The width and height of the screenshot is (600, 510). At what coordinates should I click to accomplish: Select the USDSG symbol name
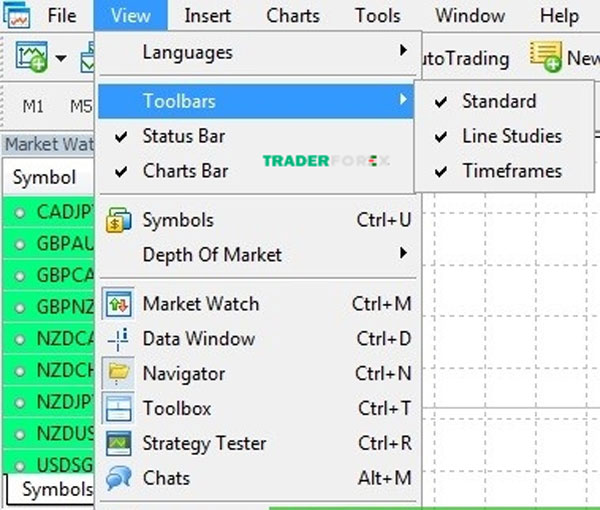(65, 465)
